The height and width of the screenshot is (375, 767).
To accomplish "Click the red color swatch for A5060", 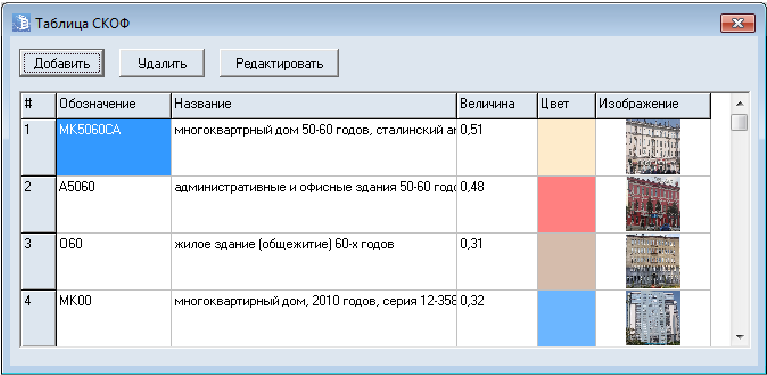I will pyautogui.click(x=566, y=204).
